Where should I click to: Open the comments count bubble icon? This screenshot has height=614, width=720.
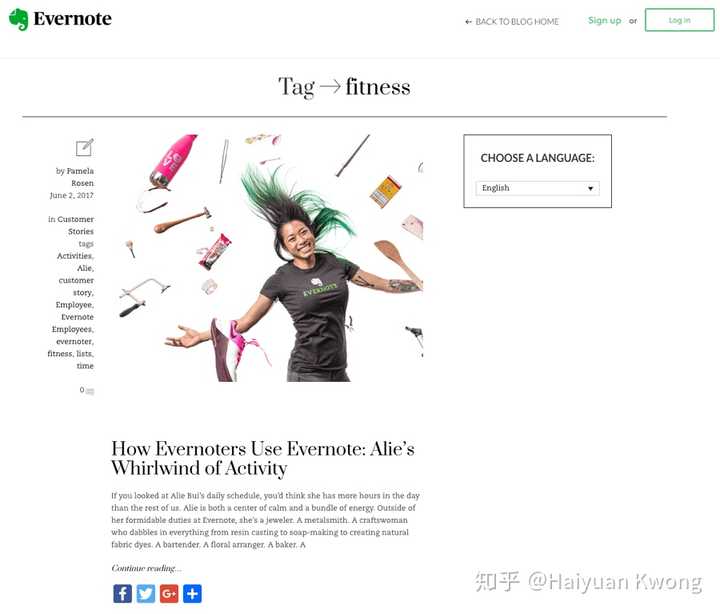[x=90, y=391]
